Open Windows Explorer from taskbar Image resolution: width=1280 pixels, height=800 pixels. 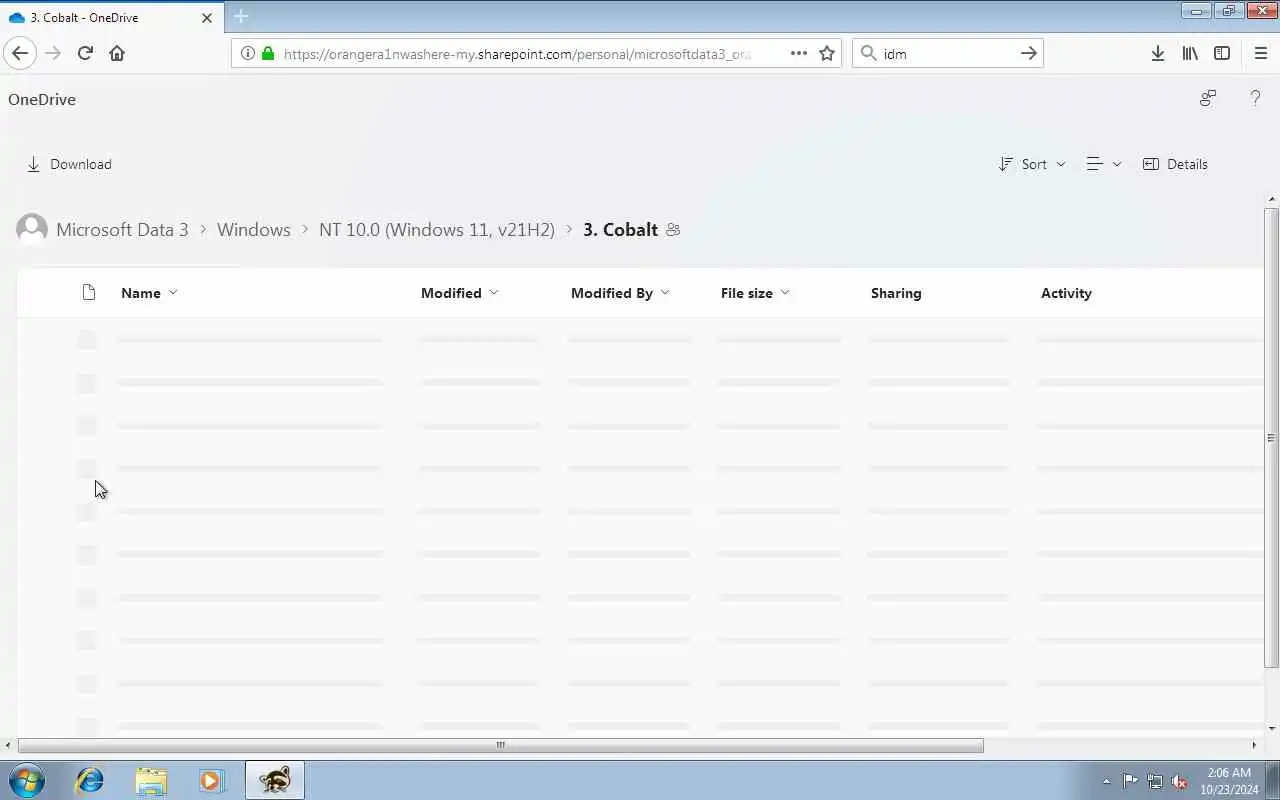pos(151,780)
